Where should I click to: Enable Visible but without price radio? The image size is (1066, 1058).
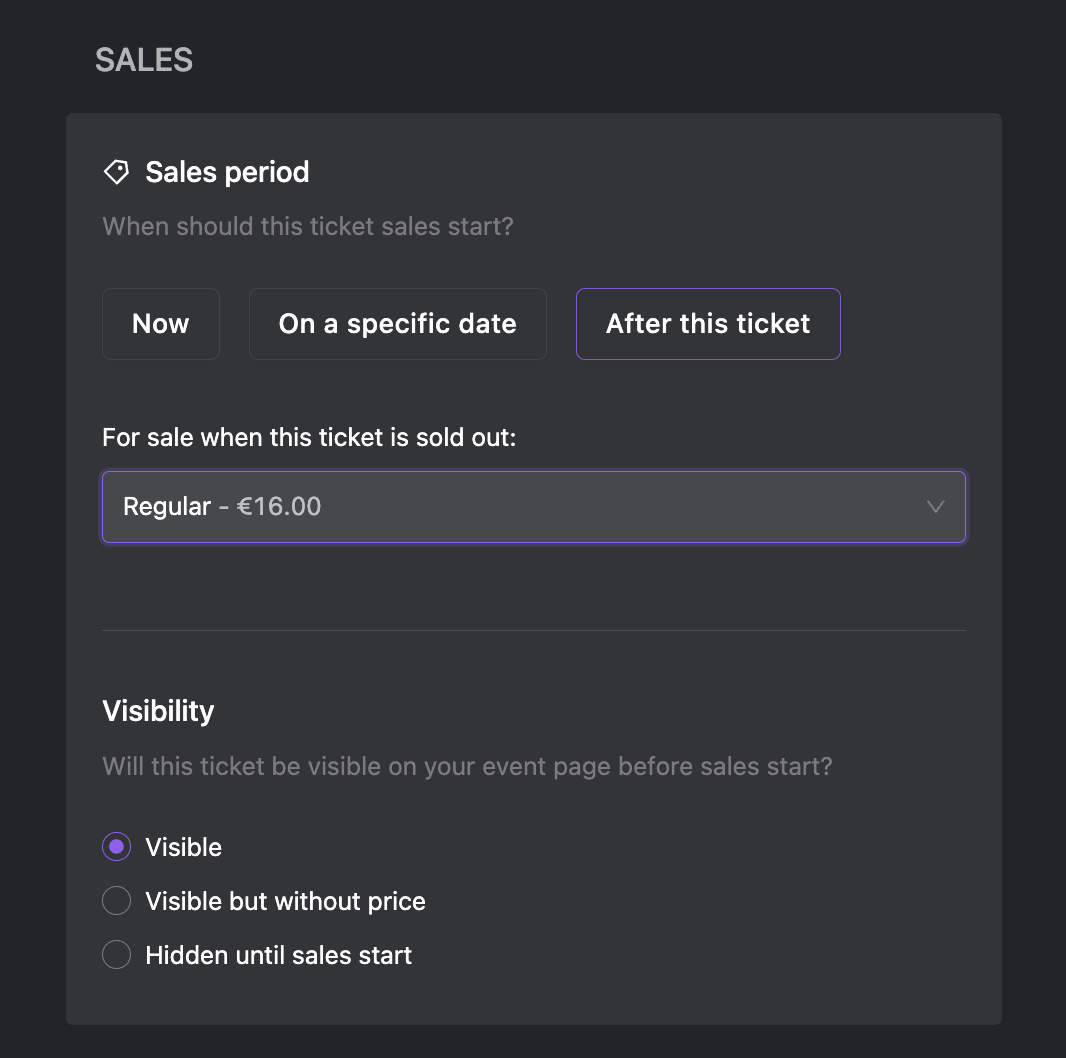[x=116, y=900]
